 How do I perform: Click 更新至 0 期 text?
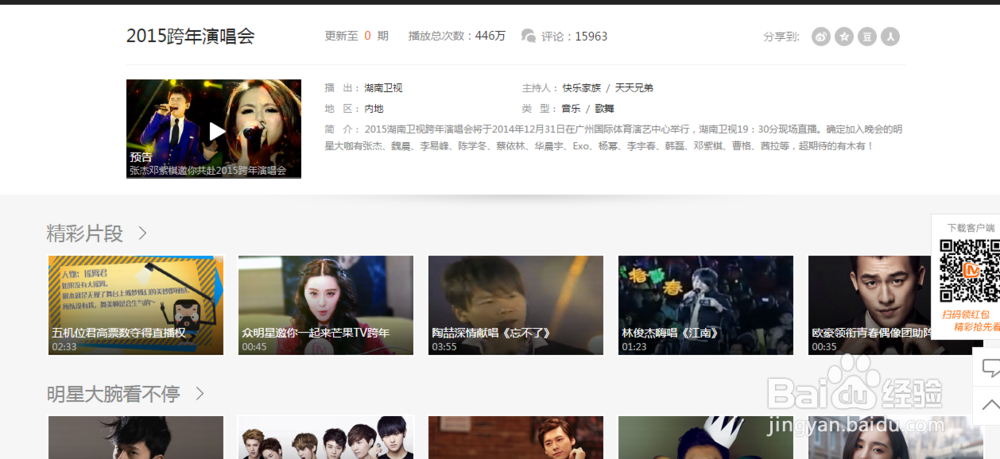tap(357, 36)
